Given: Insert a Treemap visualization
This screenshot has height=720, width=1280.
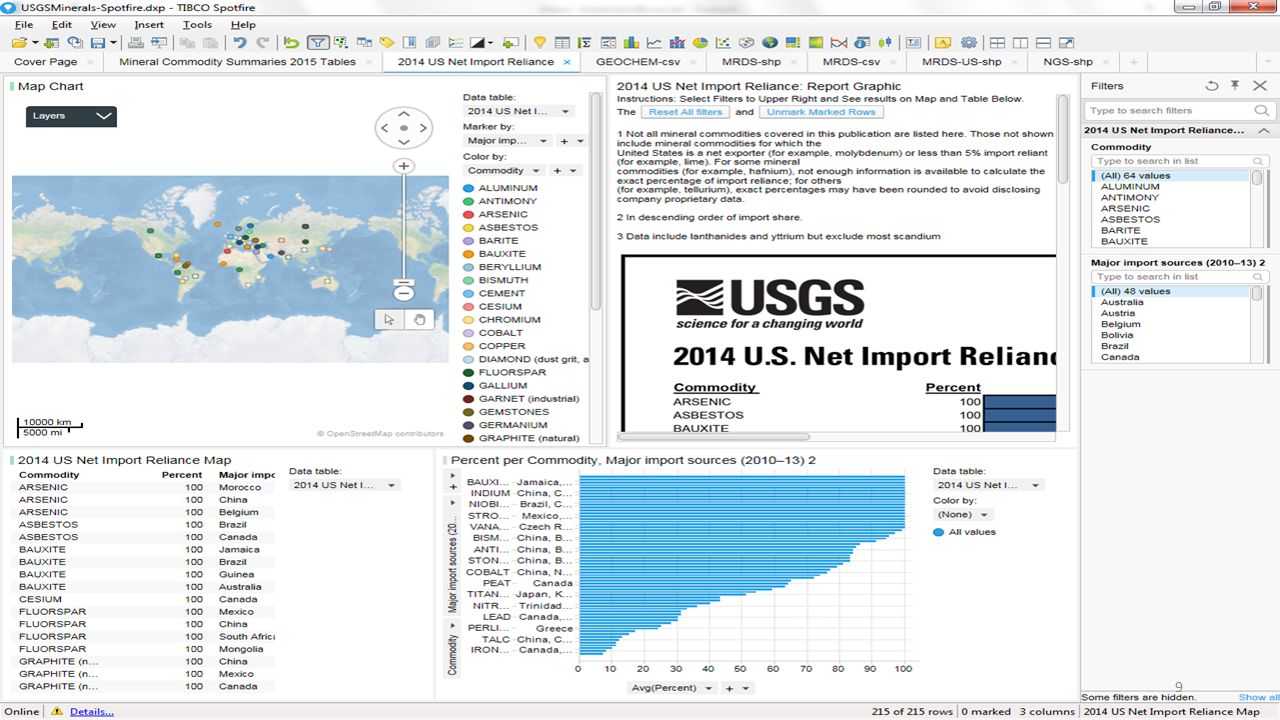Looking at the screenshot, I should point(793,43).
